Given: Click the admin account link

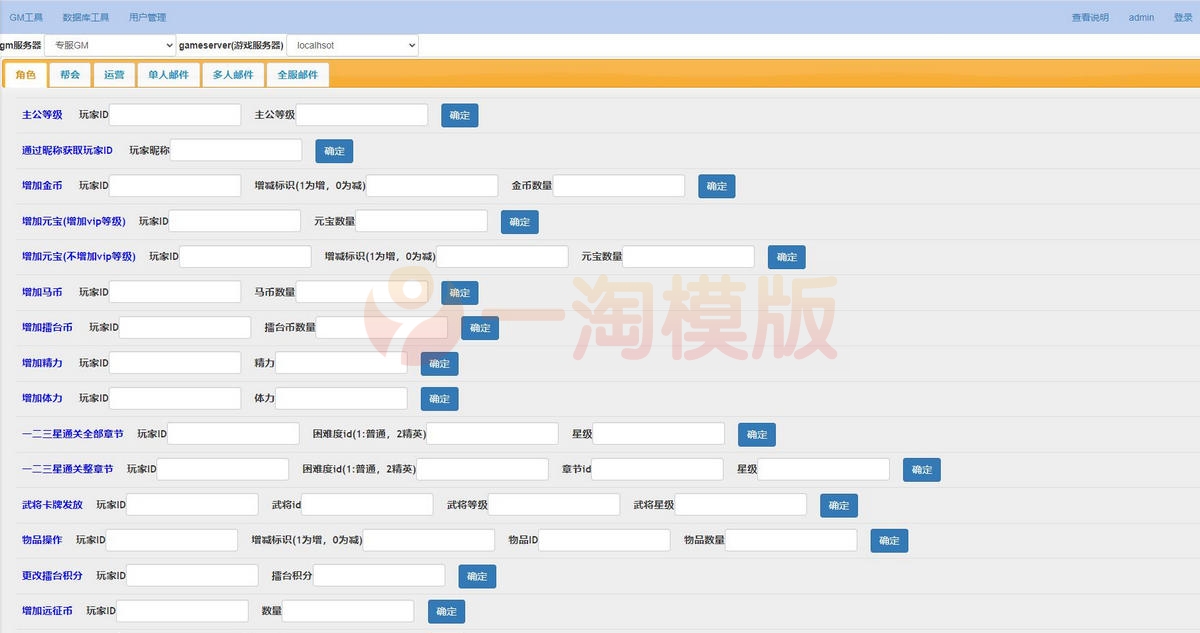Looking at the screenshot, I should pos(1140,16).
